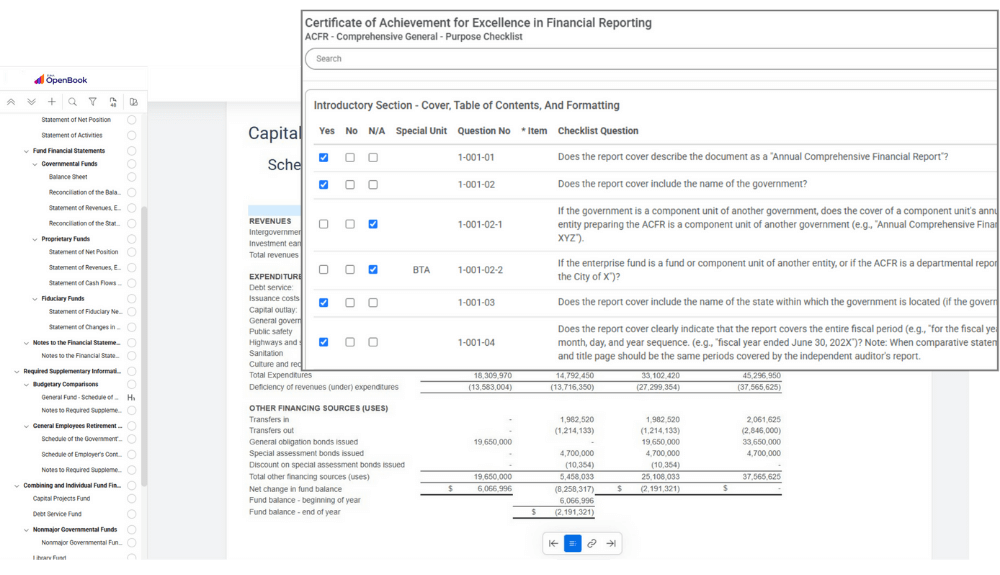Click the sidebar vertical scrollbar thumb
This screenshot has width=1000, height=575.
click(144, 347)
